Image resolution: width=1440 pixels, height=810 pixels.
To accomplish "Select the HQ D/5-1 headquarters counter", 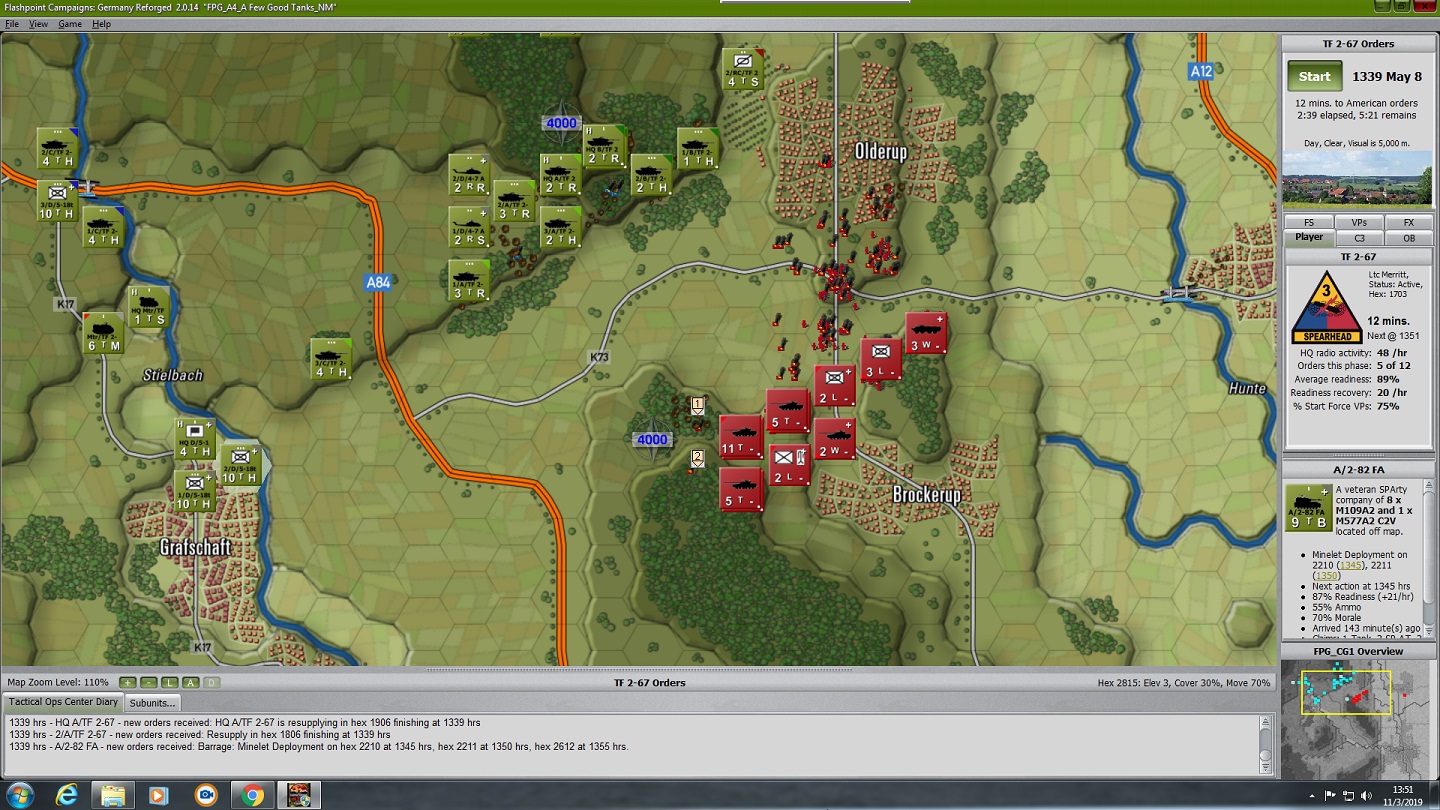I will point(195,439).
